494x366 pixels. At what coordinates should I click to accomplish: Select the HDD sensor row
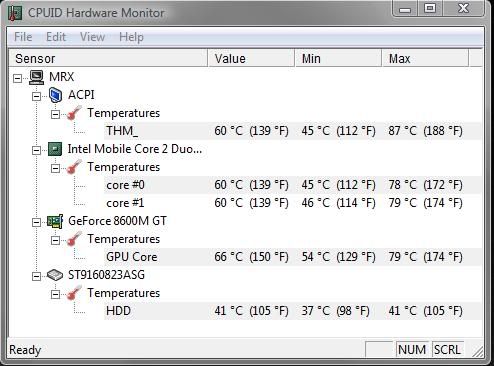(x=293, y=311)
